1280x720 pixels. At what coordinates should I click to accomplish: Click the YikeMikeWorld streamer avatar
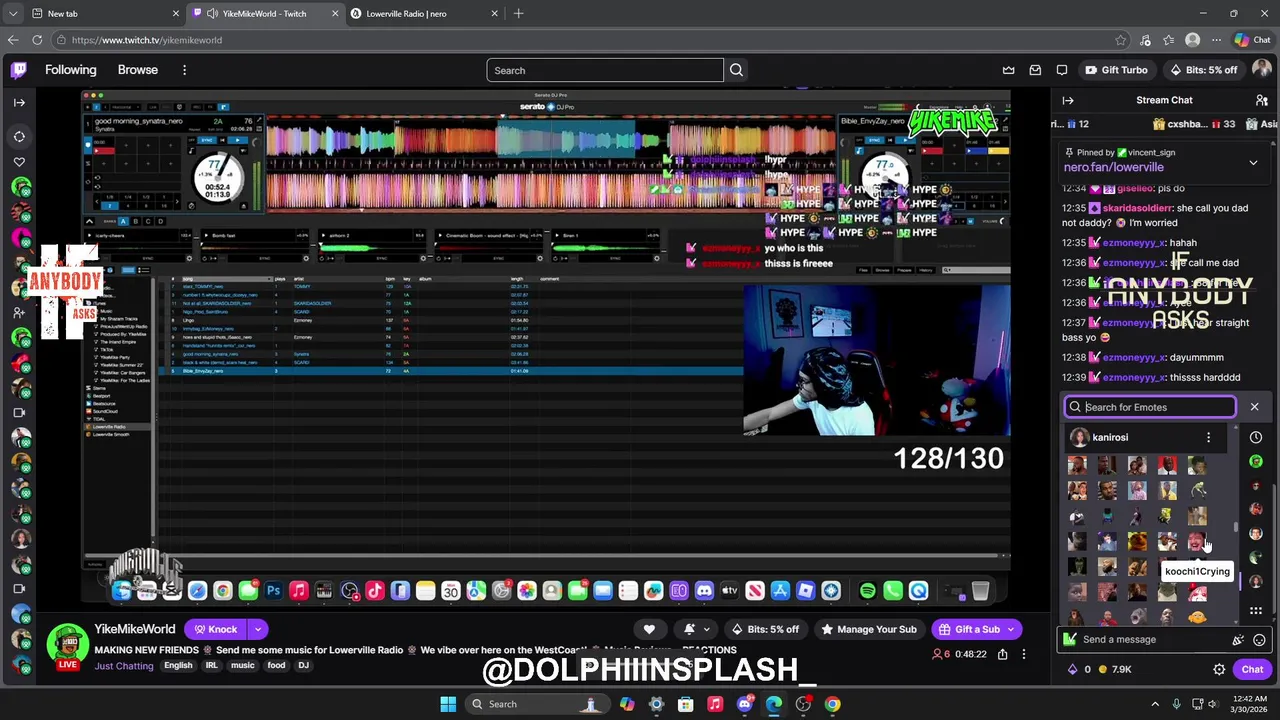67,647
